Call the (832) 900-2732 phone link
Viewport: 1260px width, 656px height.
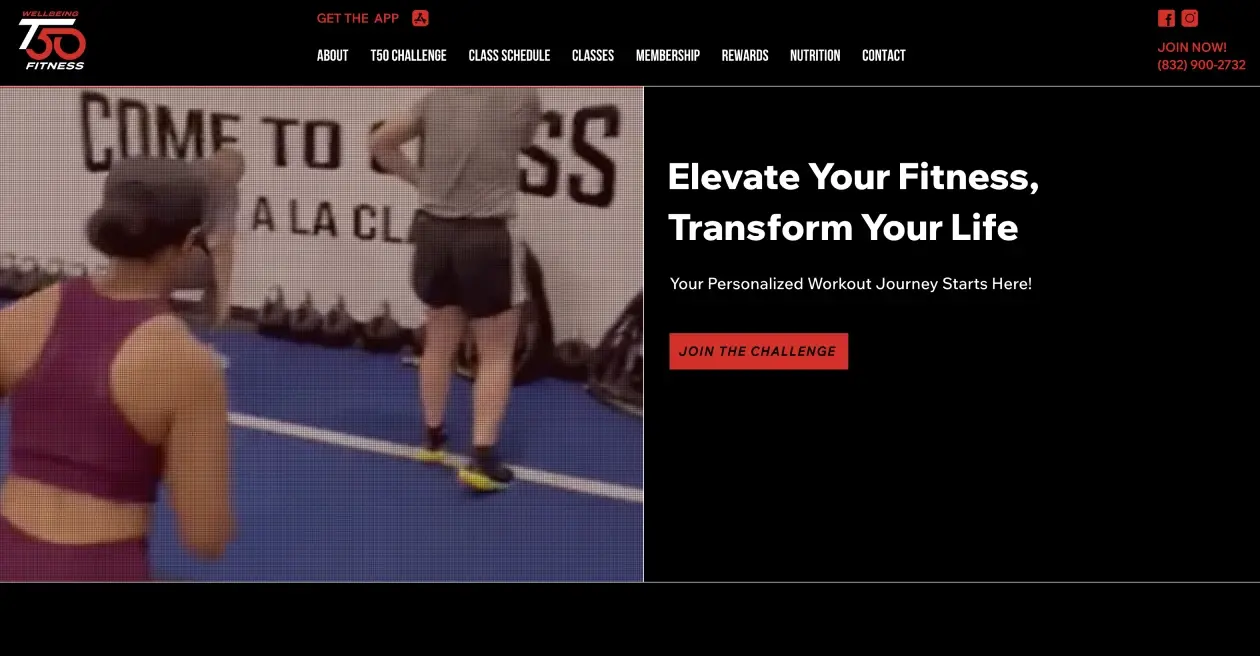coord(1201,65)
